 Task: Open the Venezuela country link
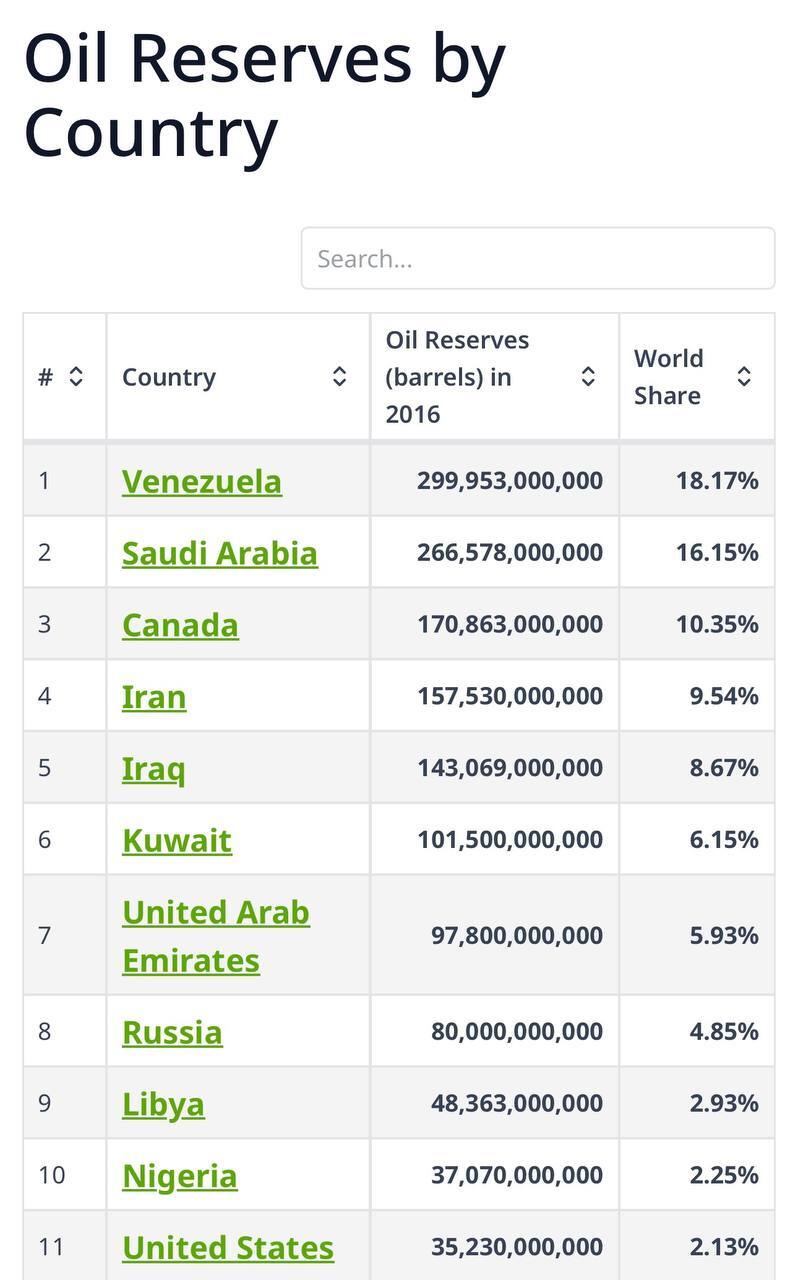(201, 481)
